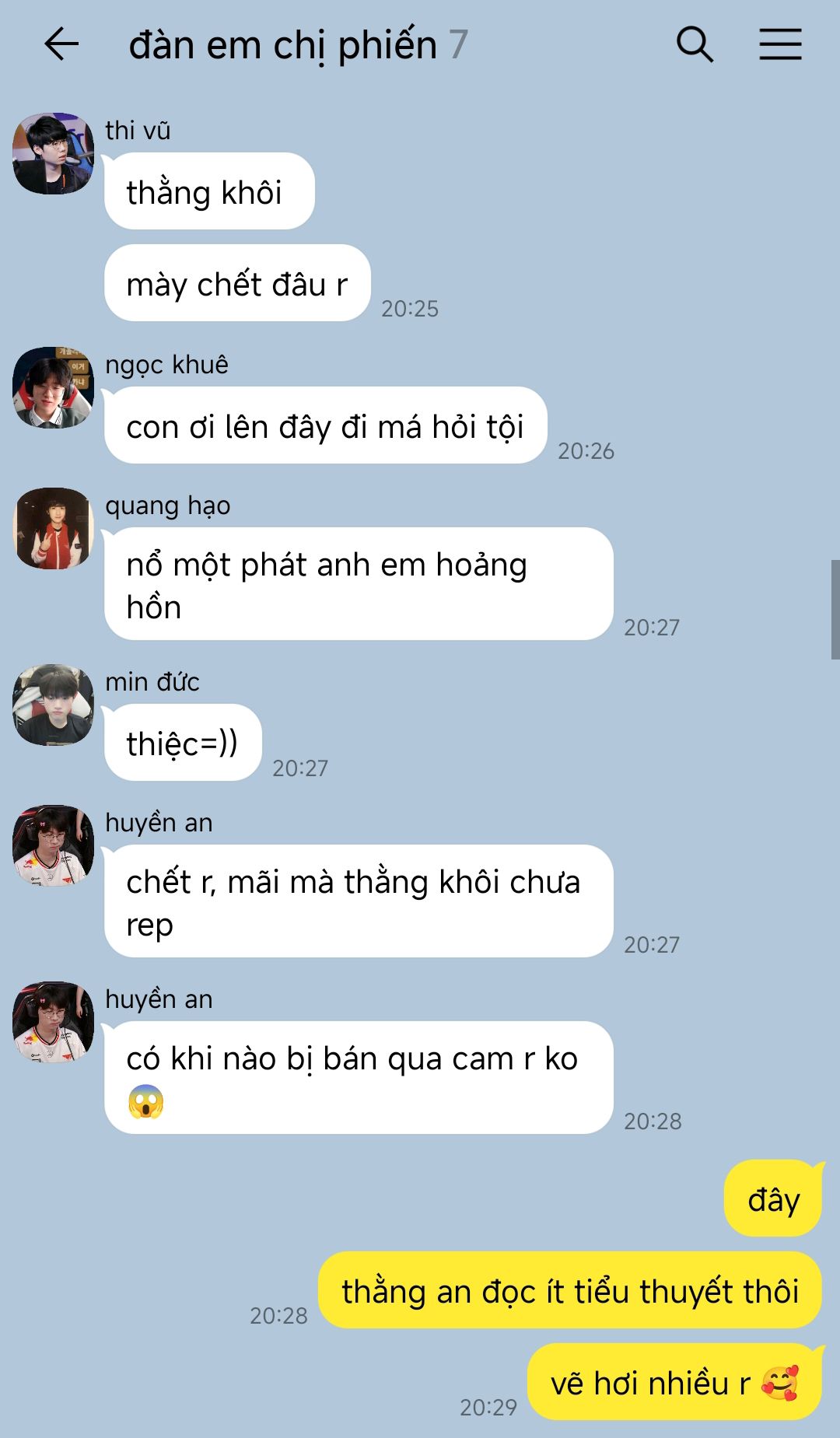Tap the 'vẽ hơi nhiều r' sent message

point(674,1382)
